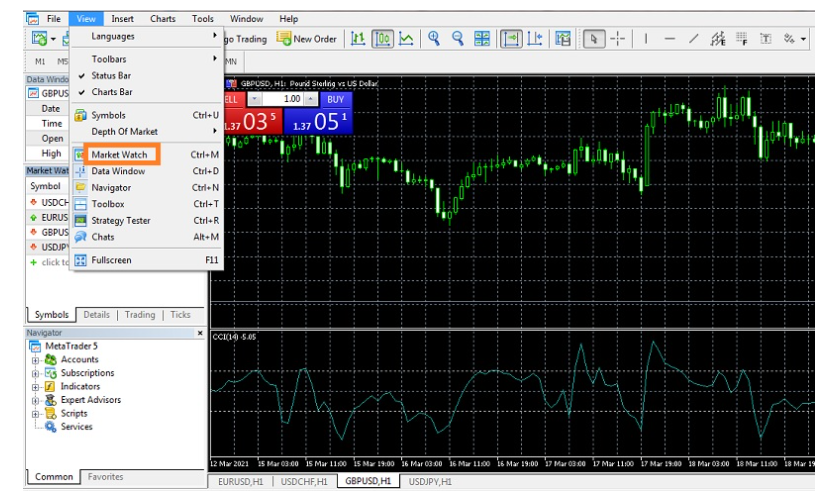This screenshot has height=501, width=840.
Task: Open the Window menu
Action: point(246,19)
